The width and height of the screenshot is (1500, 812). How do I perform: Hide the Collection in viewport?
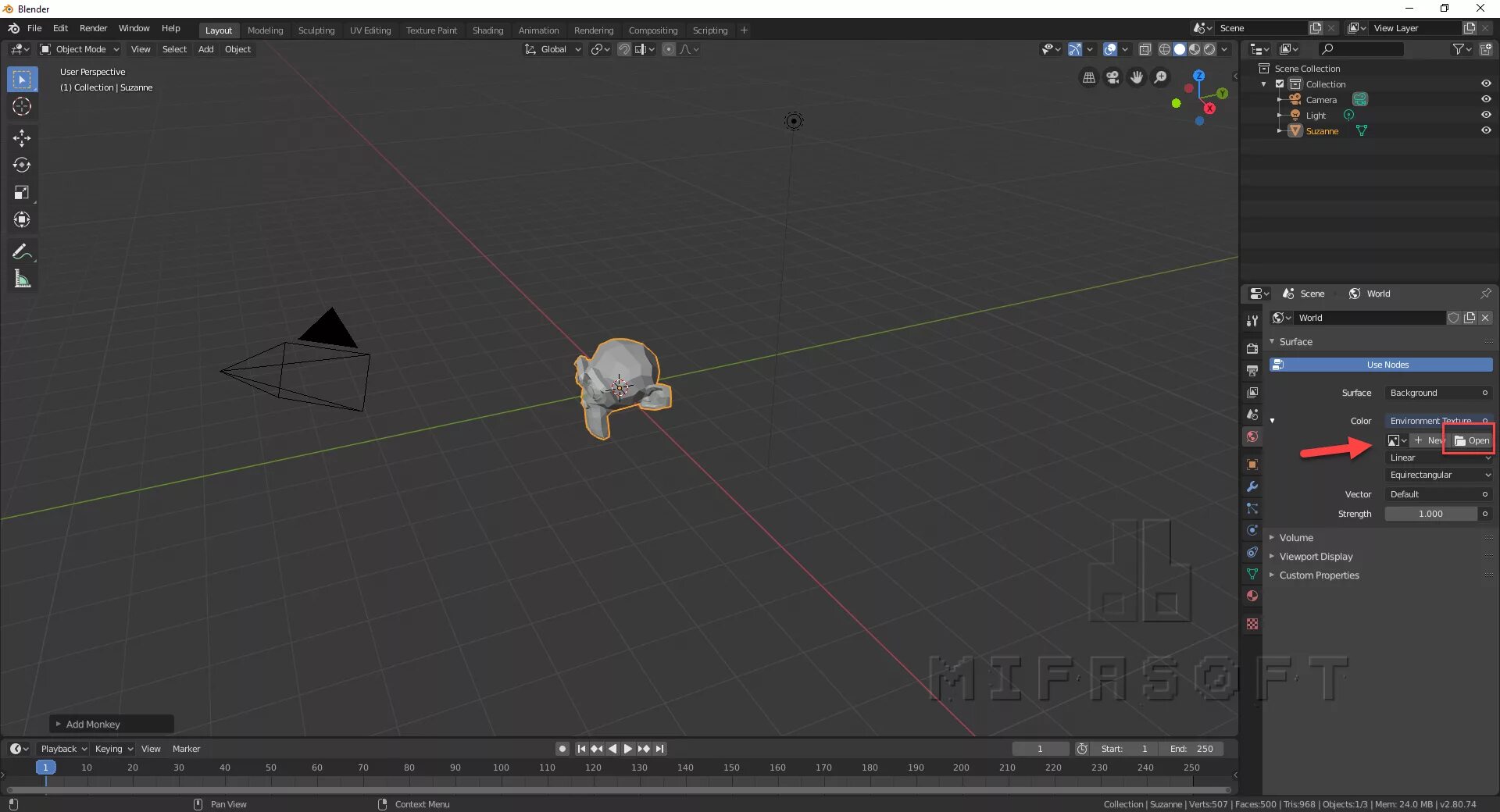1486,84
